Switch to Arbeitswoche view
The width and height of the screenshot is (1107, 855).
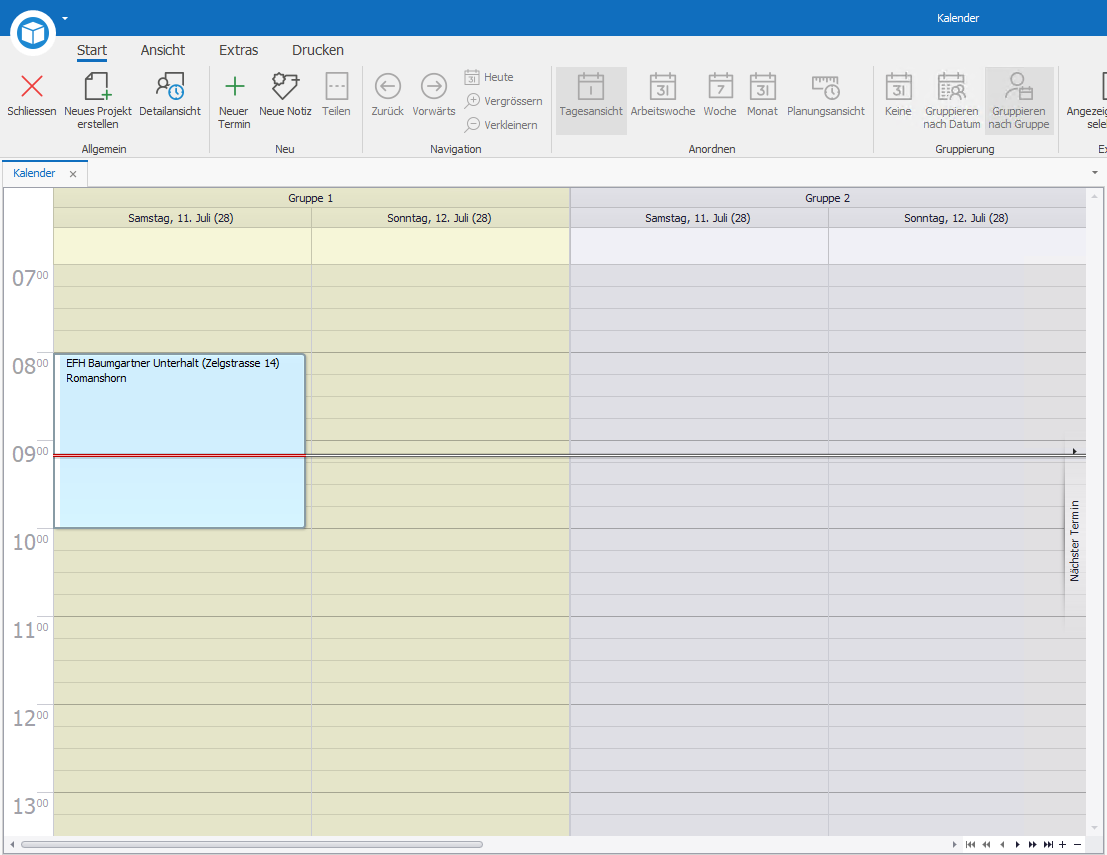[x=662, y=94]
